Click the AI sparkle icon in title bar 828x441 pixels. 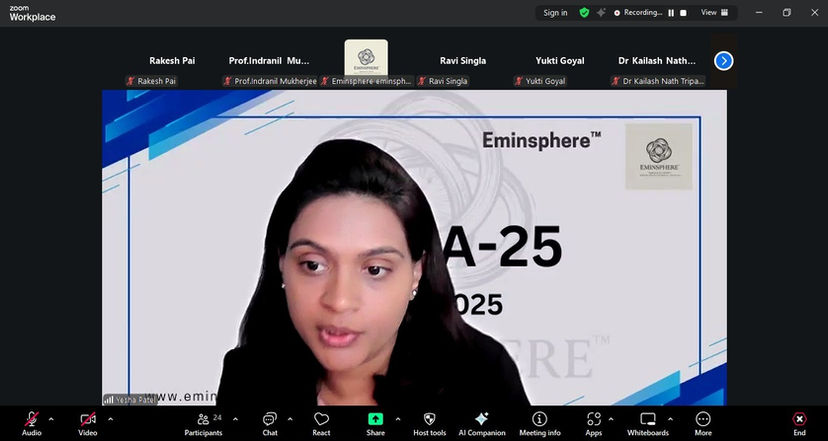click(x=601, y=13)
